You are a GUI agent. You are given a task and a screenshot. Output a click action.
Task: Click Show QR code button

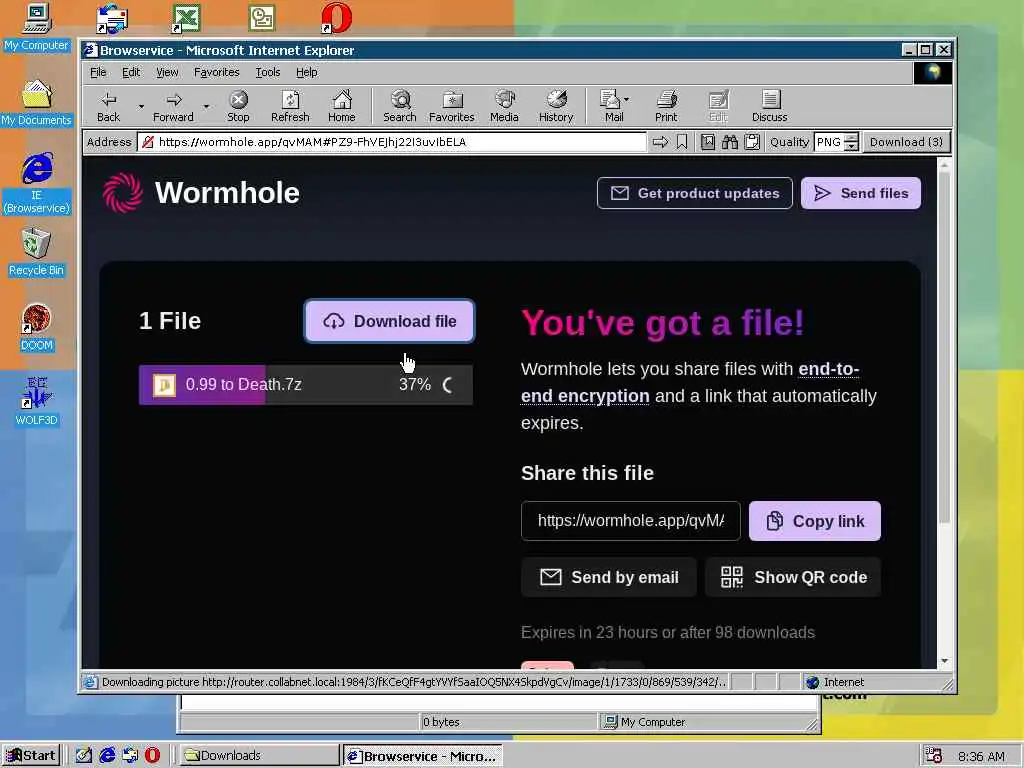pos(793,577)
